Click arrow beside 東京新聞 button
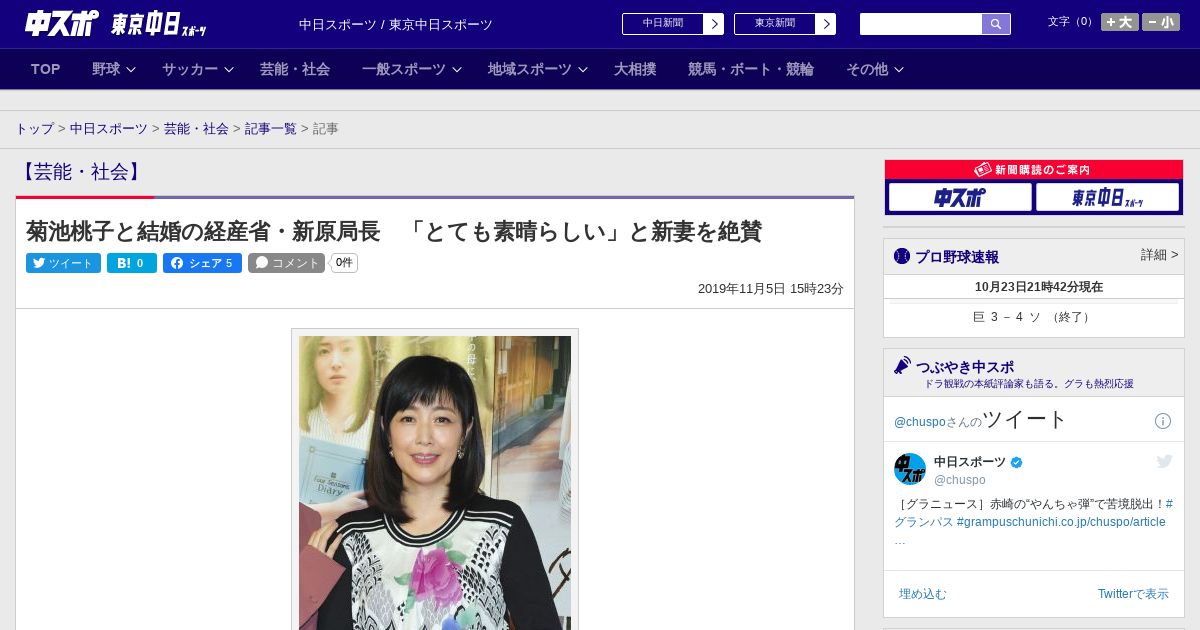This screenshot has height=630, width=1200. 826,24
